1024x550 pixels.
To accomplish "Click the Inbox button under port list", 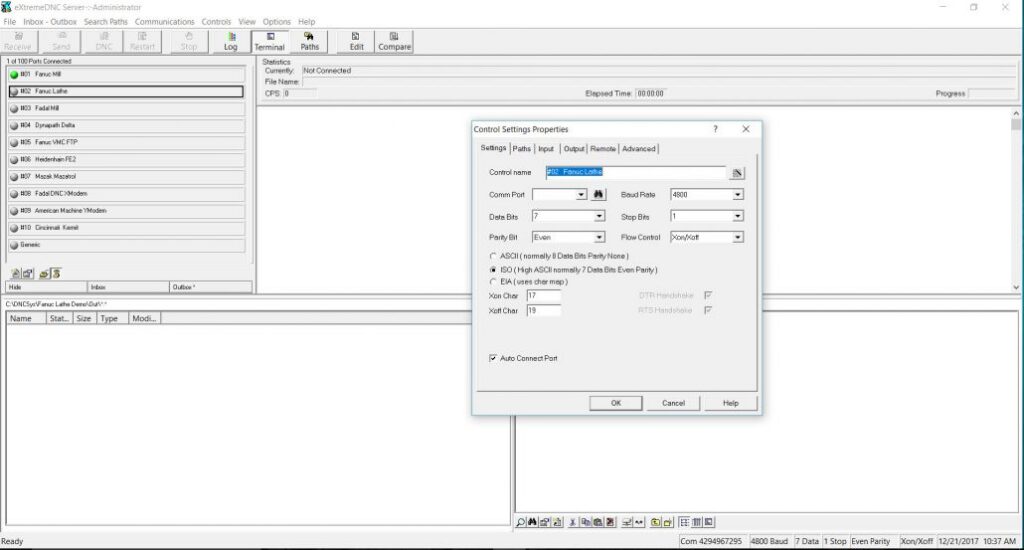I will pos(129,287).
